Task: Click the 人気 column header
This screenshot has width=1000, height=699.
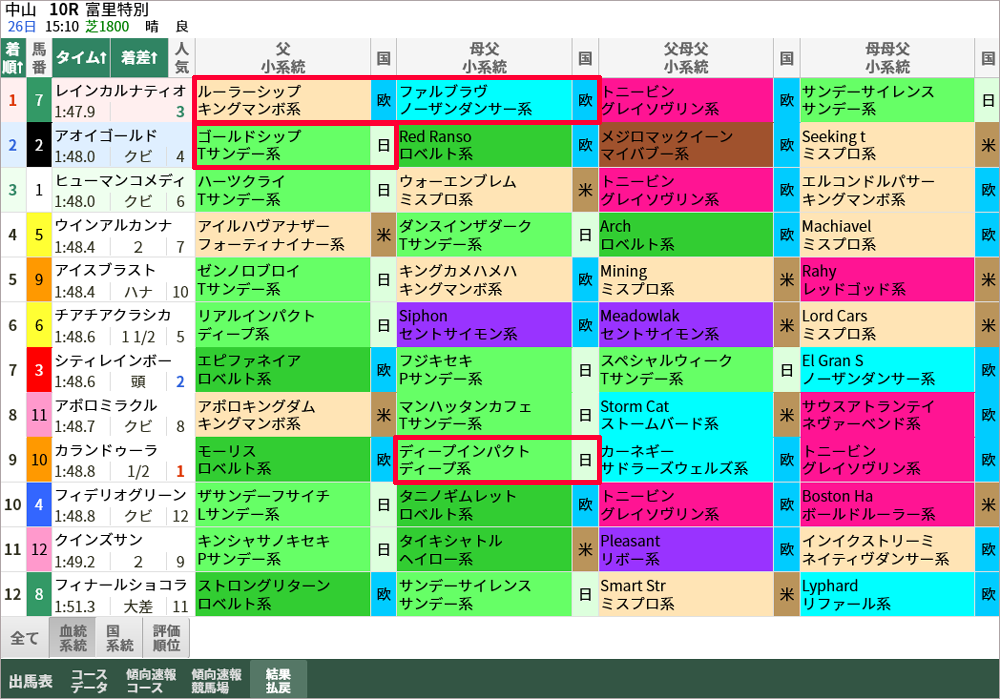Action: click(x=181, y=58)
